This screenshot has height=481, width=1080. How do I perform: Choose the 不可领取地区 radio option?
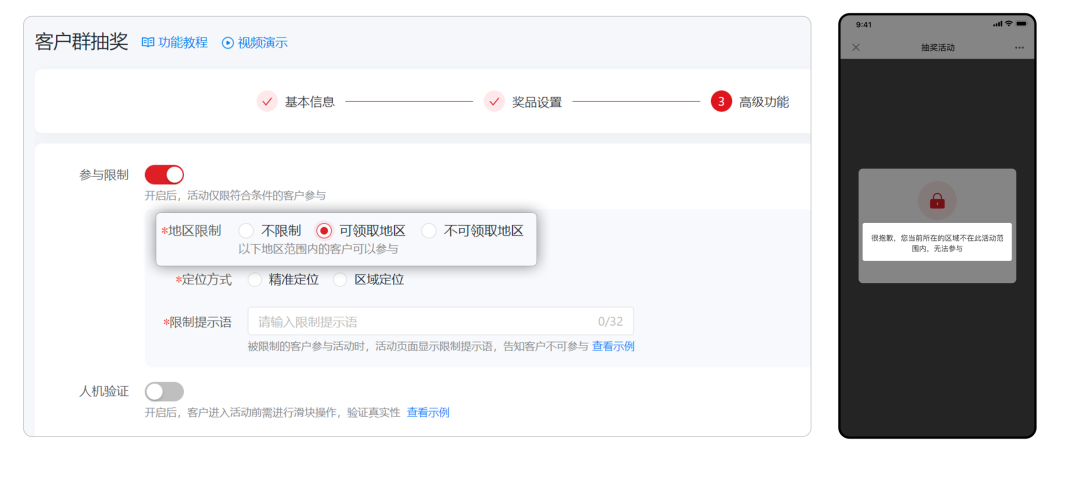click(429, 231)
